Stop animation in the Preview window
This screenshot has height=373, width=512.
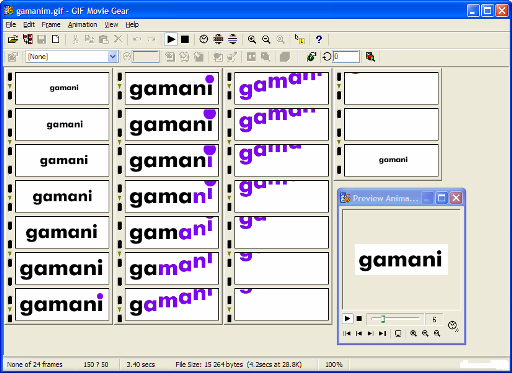tap(359, 319)
